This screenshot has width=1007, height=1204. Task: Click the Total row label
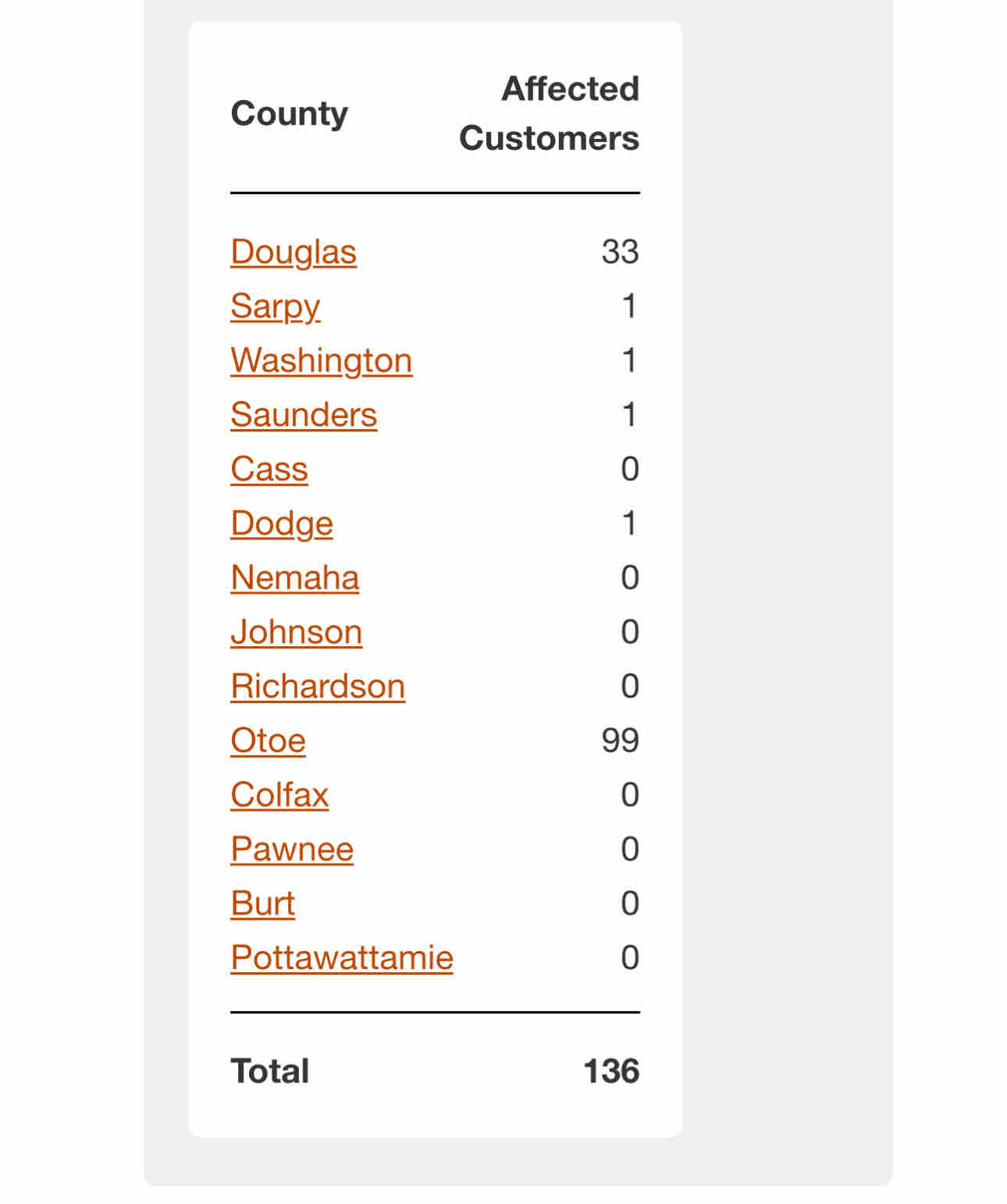270,1071
